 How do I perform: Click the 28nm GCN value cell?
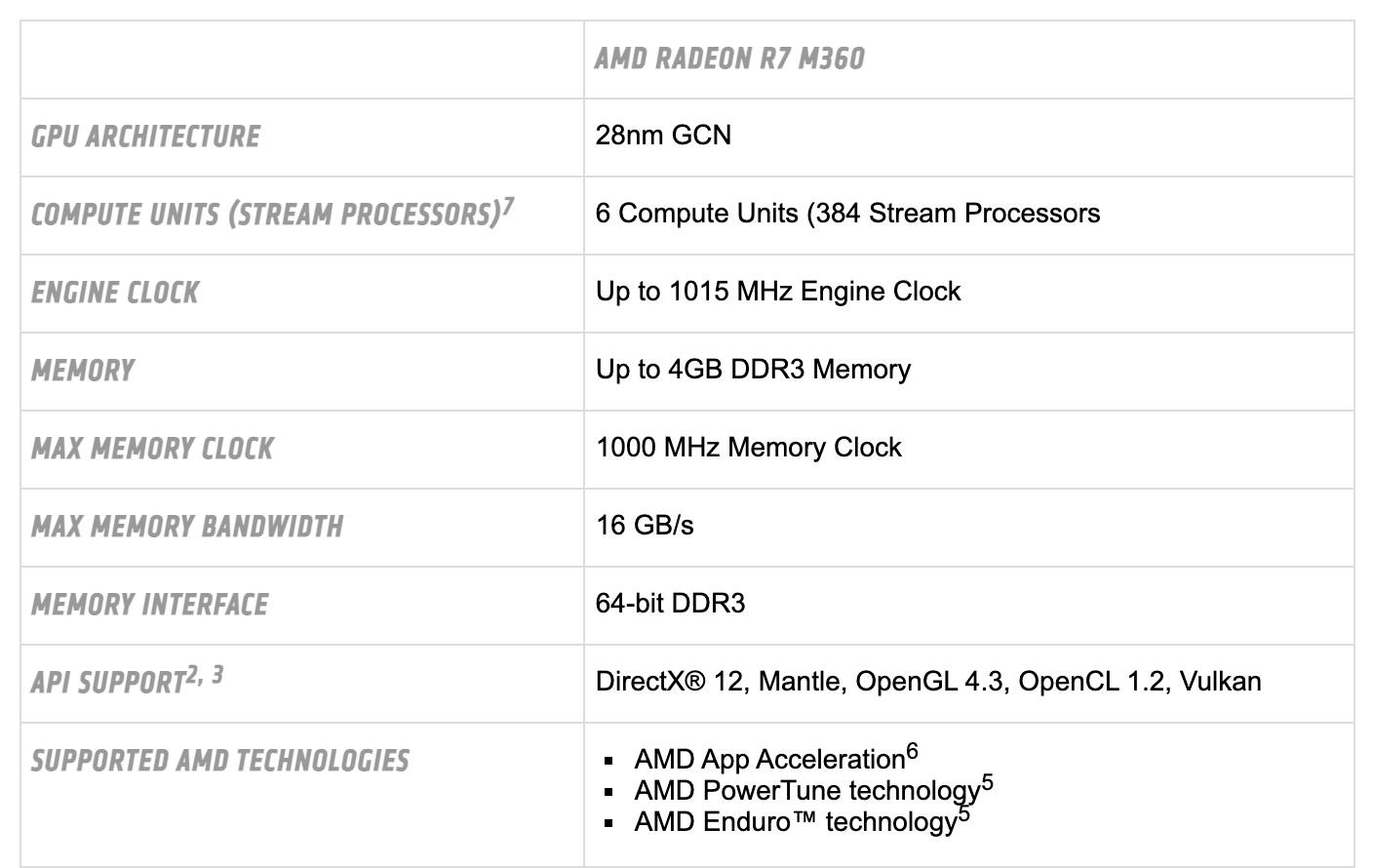click(x=663, y=135)
